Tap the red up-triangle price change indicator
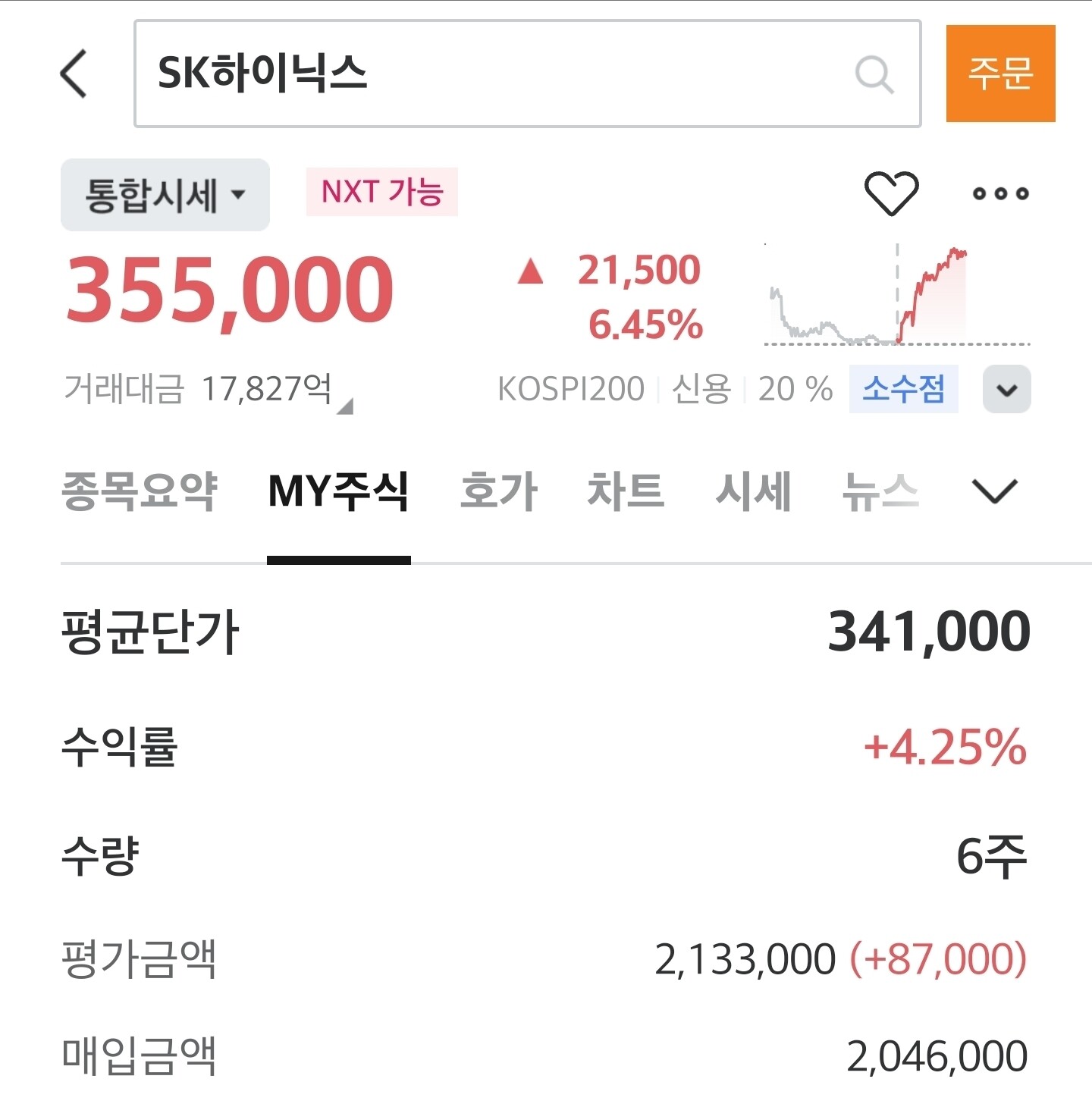The image size is (1092, 1104). pyautogui.click(x=531, y=271)
